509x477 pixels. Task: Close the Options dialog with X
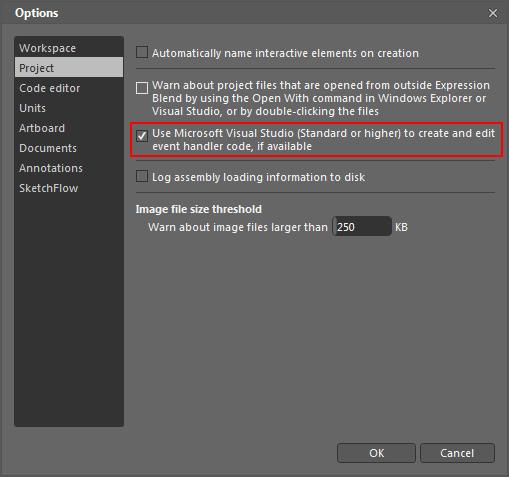point(493,13)
